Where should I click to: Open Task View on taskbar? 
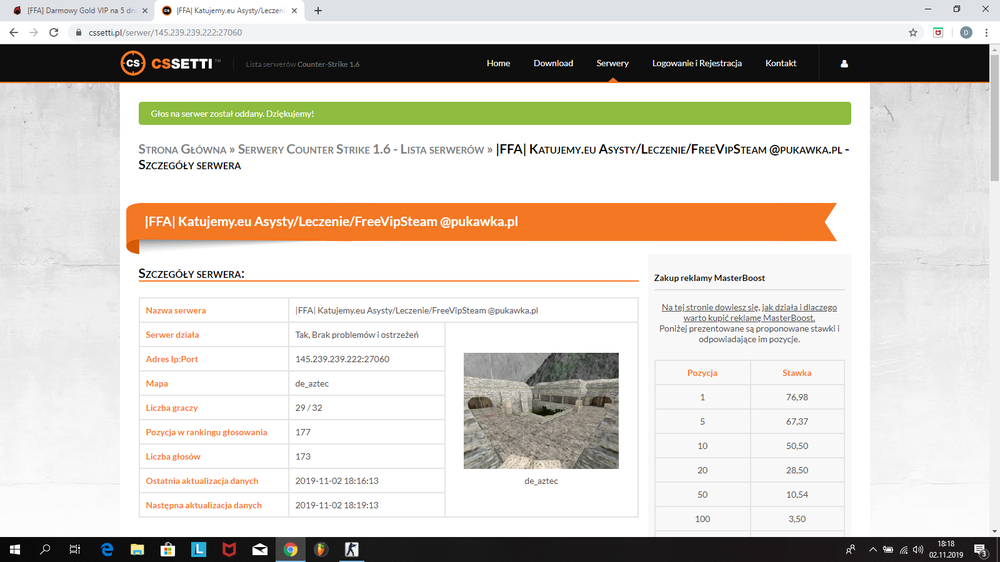(75, 549)
